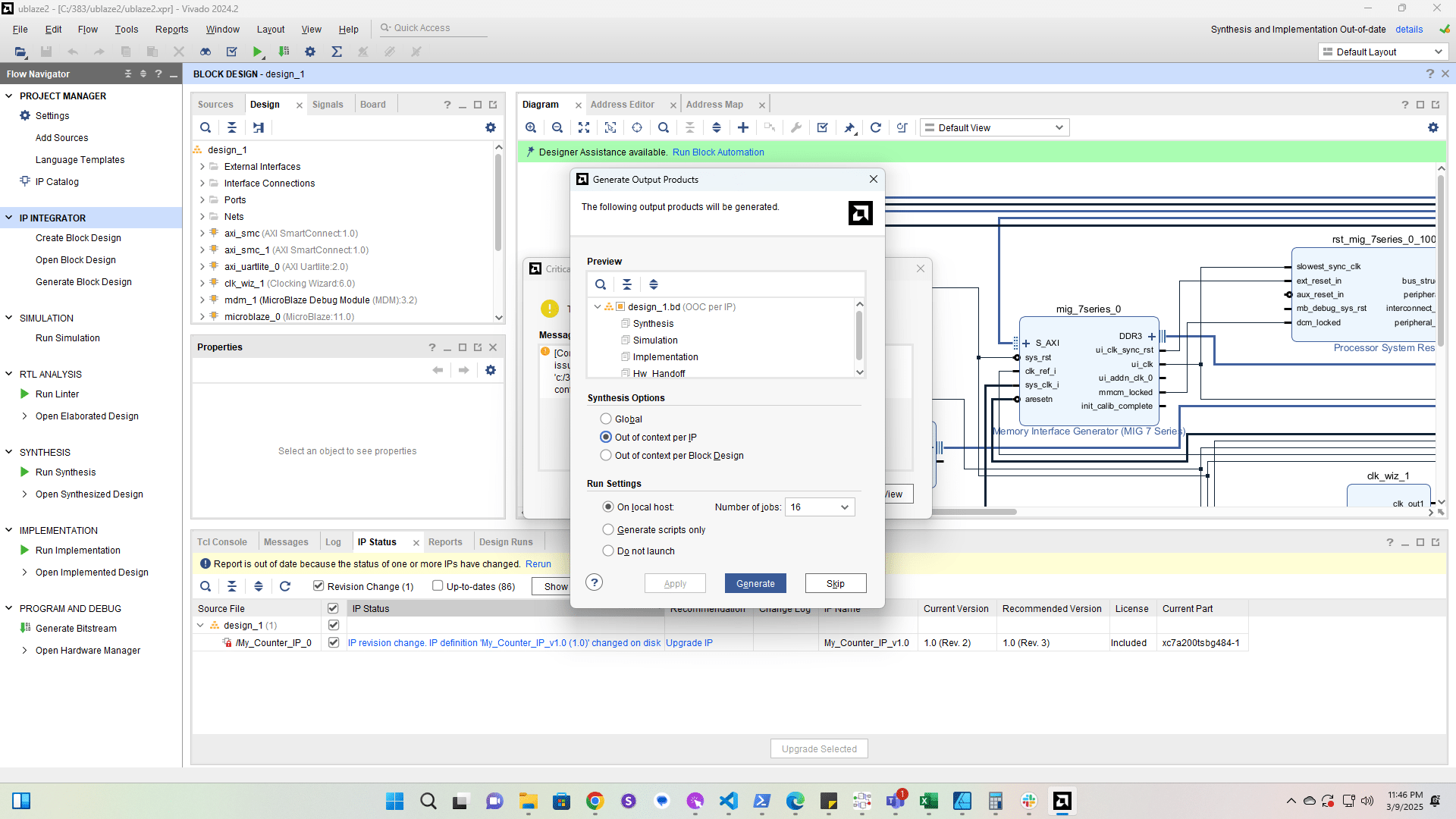Click the Zoom Fit icon in diagram toolbar
The height and width of the screenshot is (819, 1456).
click(x=584, y=127)
